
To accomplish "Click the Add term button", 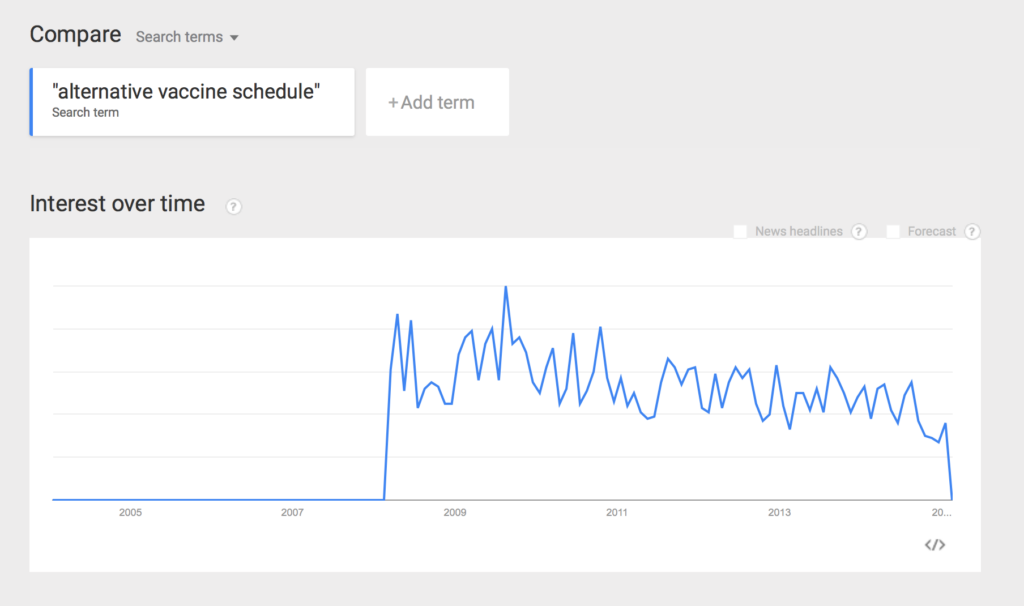I will click(x=437, y=102).
